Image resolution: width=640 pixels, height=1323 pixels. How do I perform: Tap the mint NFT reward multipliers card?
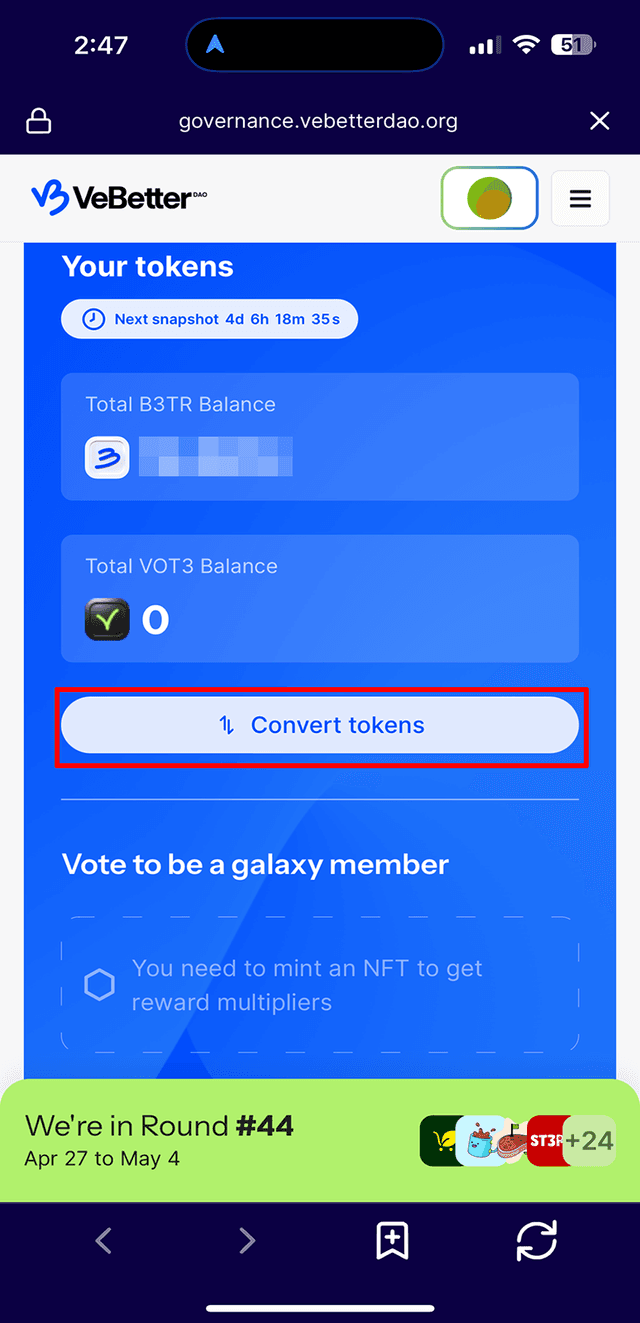(320, 984)
